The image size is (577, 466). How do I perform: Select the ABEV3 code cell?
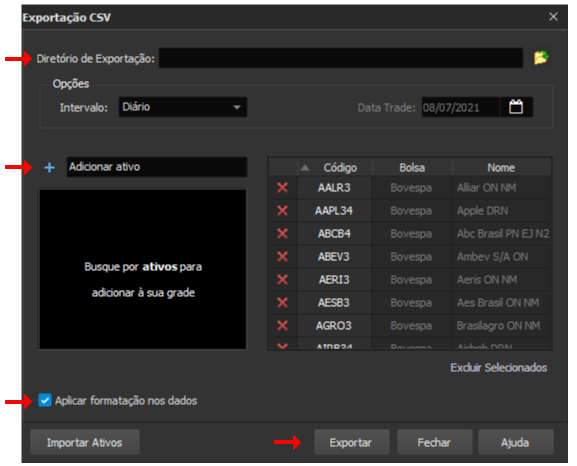tap(334, 256)
